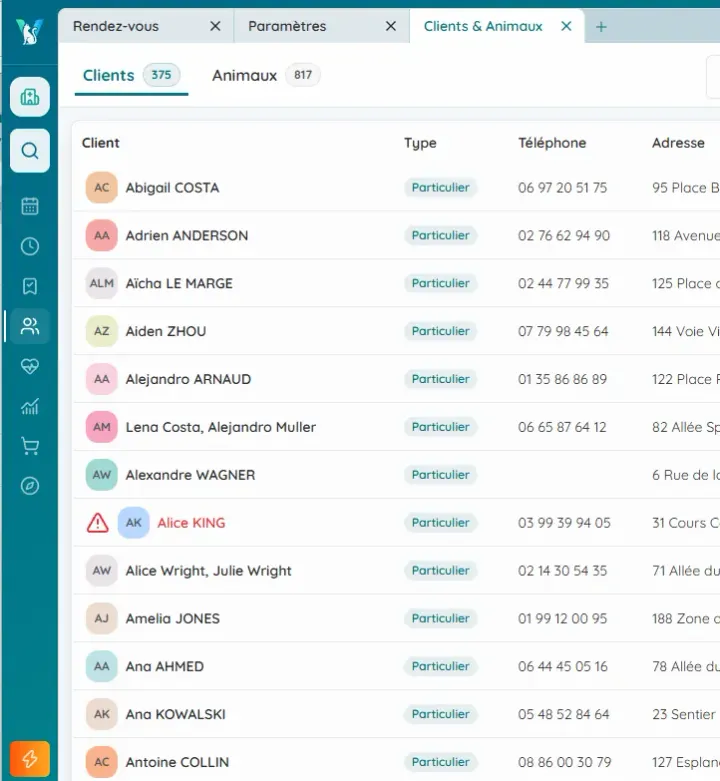Open client Lena Costa, Alejandro Muller
Image resolution: width=720 pixels, height=781 pixels.
point(221,427)
